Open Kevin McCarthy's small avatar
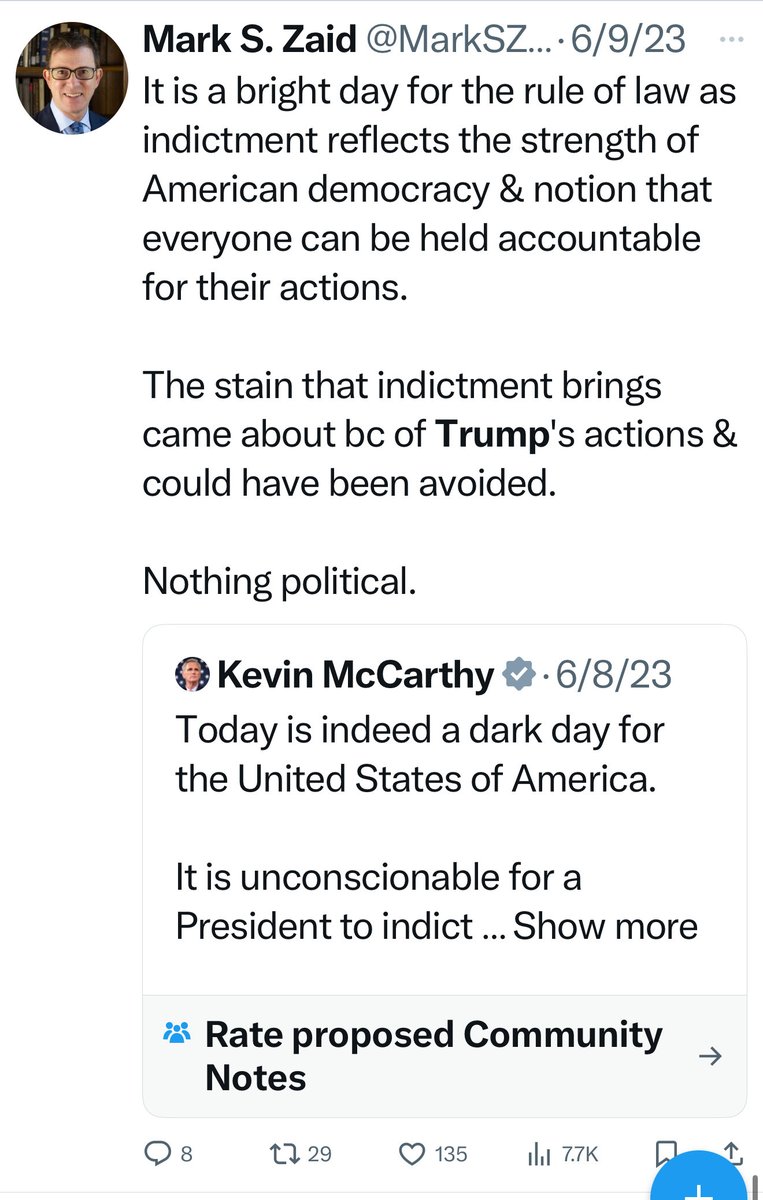This screenshot has width=763, height=1200. coord(192,675)
